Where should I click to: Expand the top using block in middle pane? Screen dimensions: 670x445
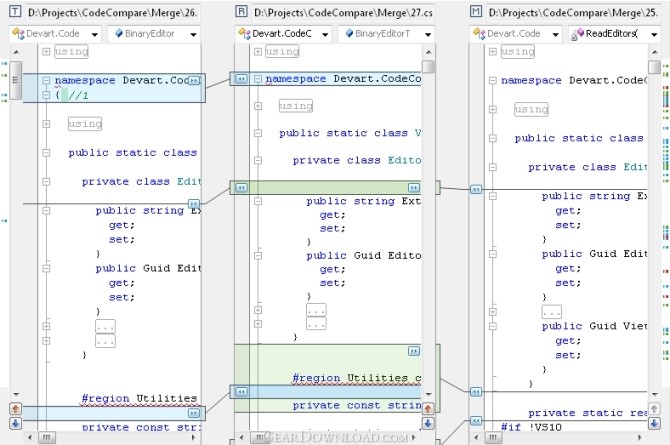point(258,52)
